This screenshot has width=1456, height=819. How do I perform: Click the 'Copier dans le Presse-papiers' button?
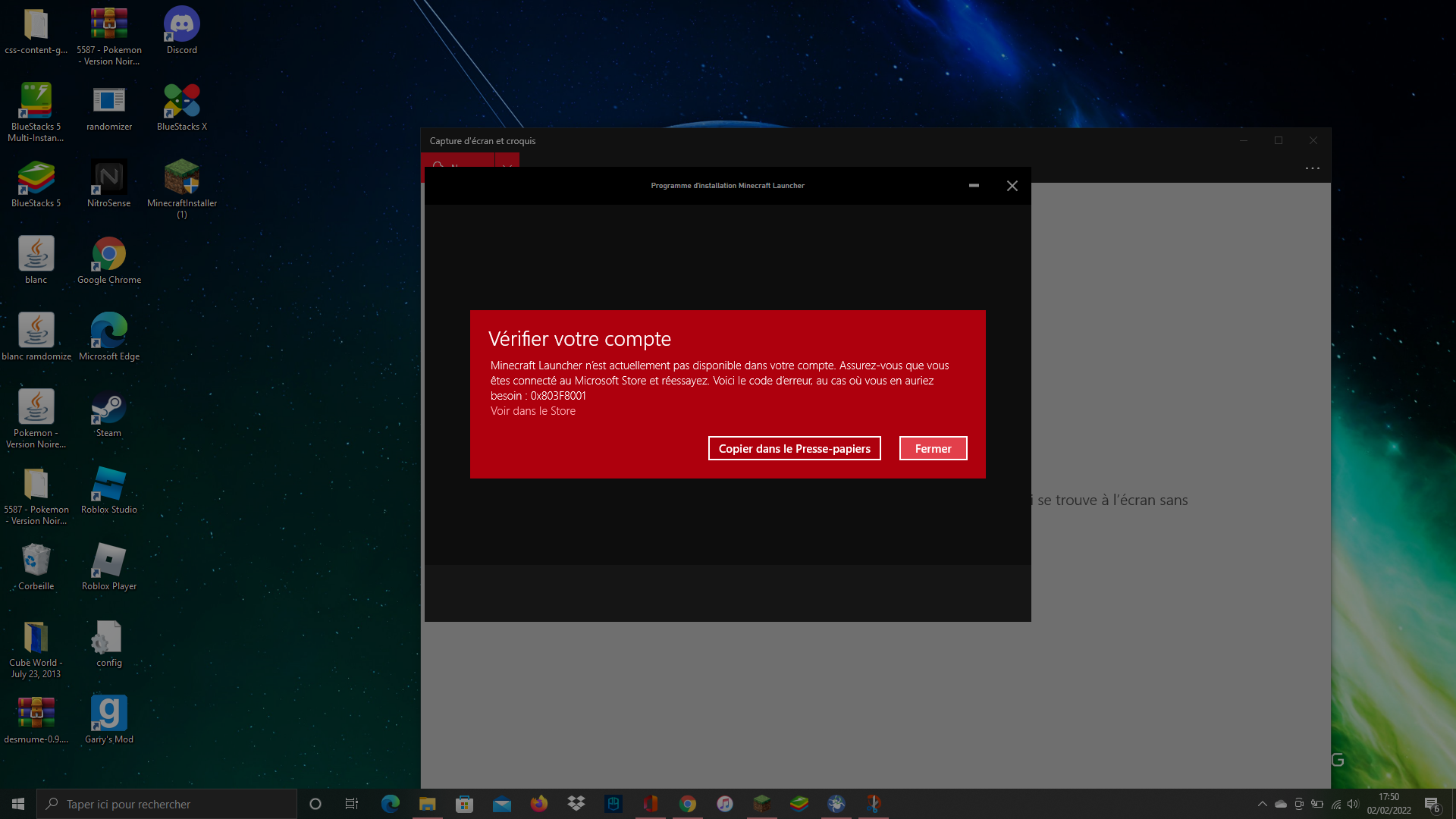[x=794, y=448]
